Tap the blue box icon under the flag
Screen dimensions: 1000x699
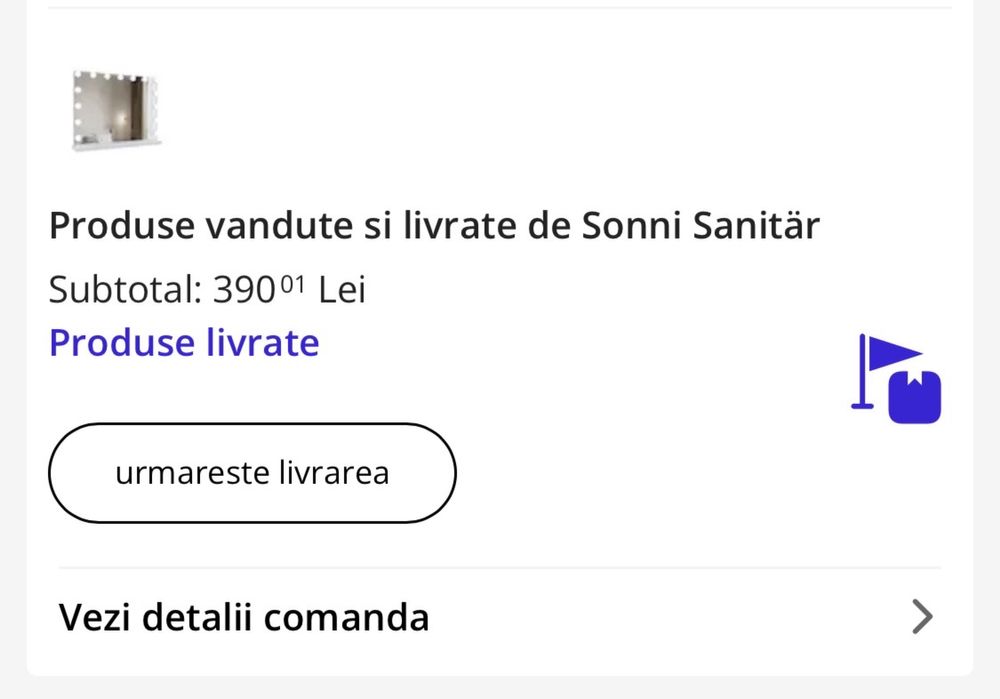click(914, 397)
